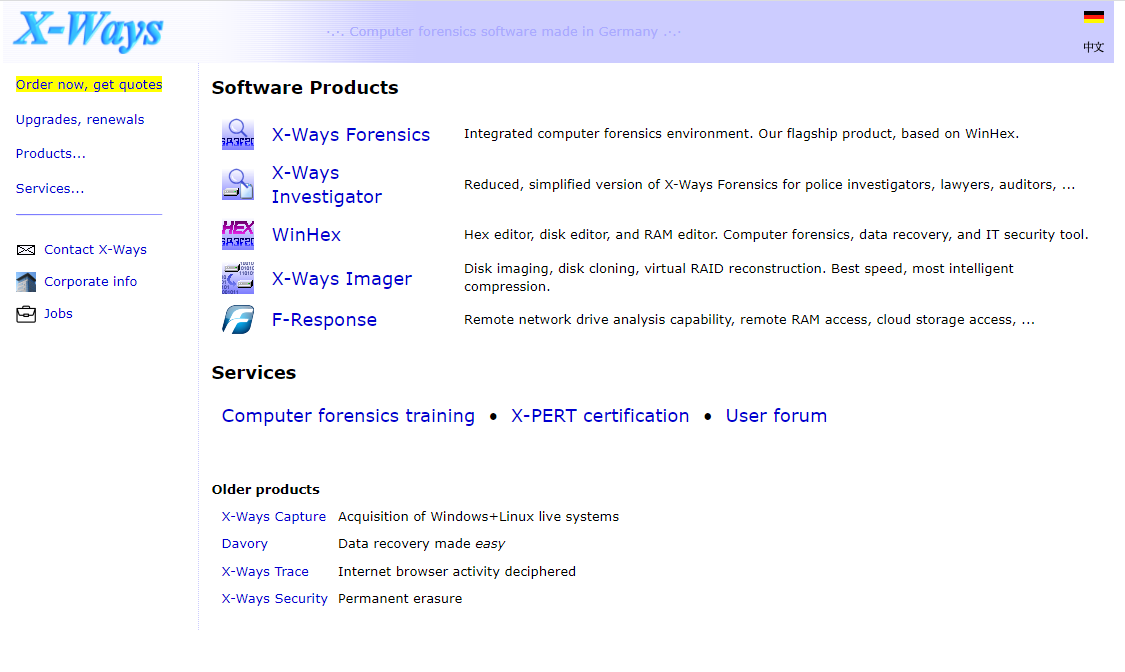This screenshot has height=672, width=1125.
Task: Click the WinHex HEX icon
Action: pyautogui.click(x=237, y=235)
